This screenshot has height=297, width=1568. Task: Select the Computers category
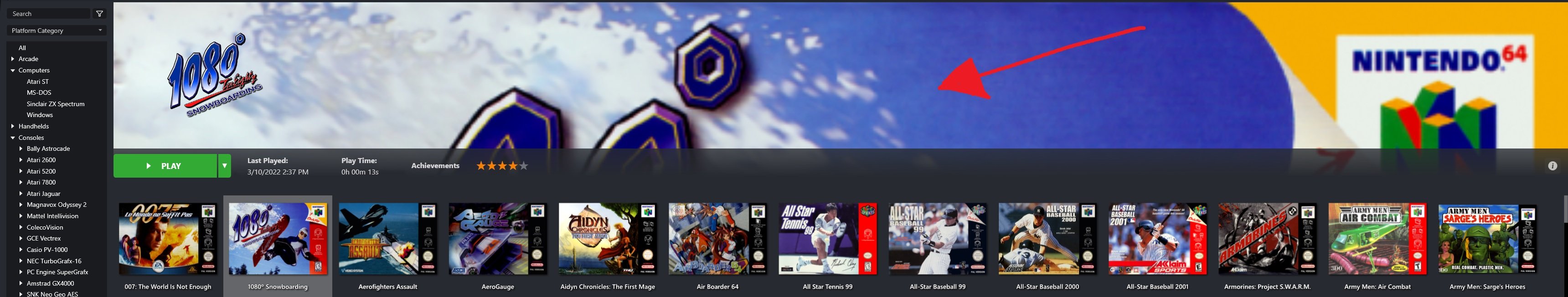tap(34, 70)
